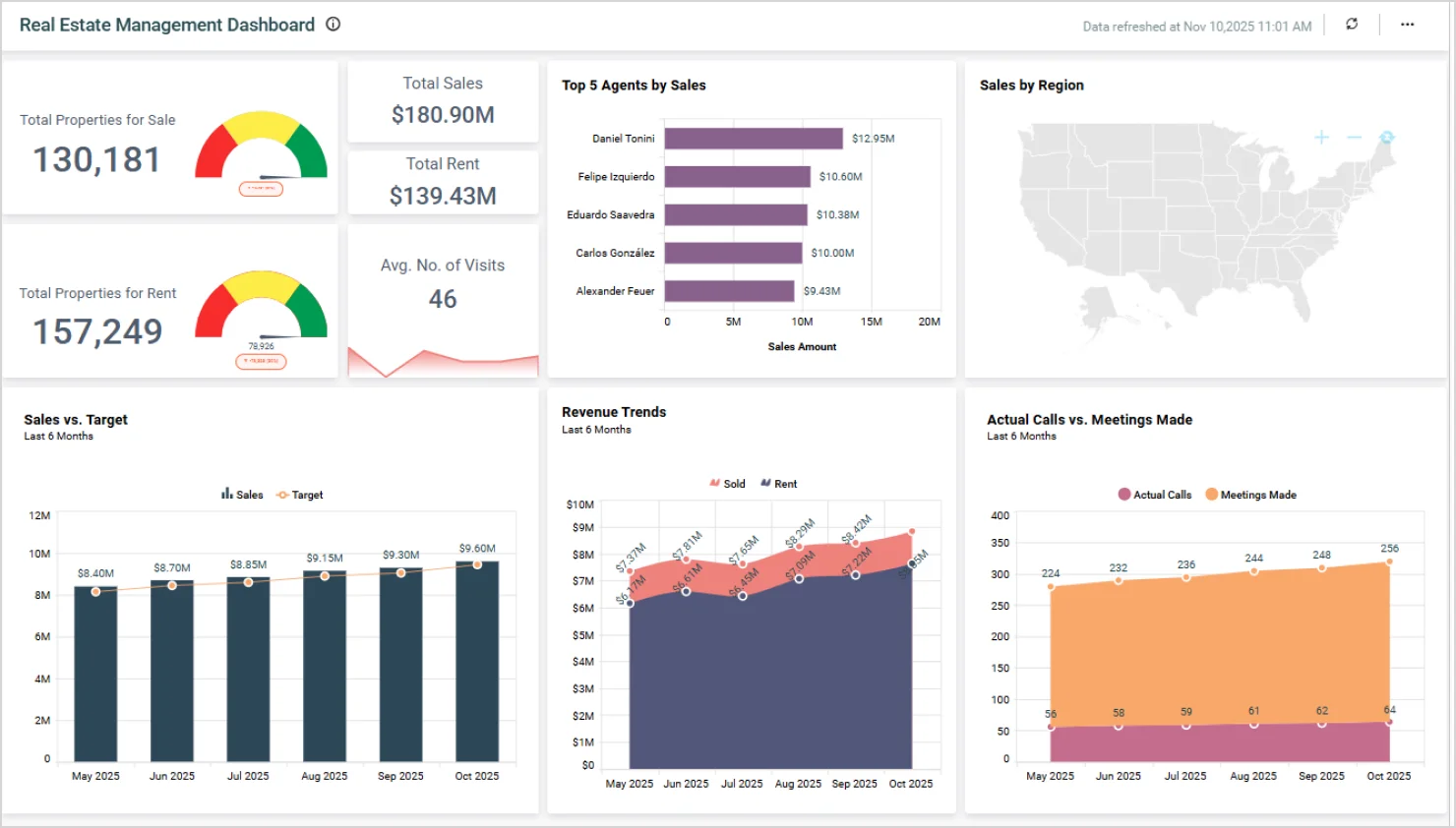
Task: Select Alexander Feuer's sales bar
Action: 729,291
